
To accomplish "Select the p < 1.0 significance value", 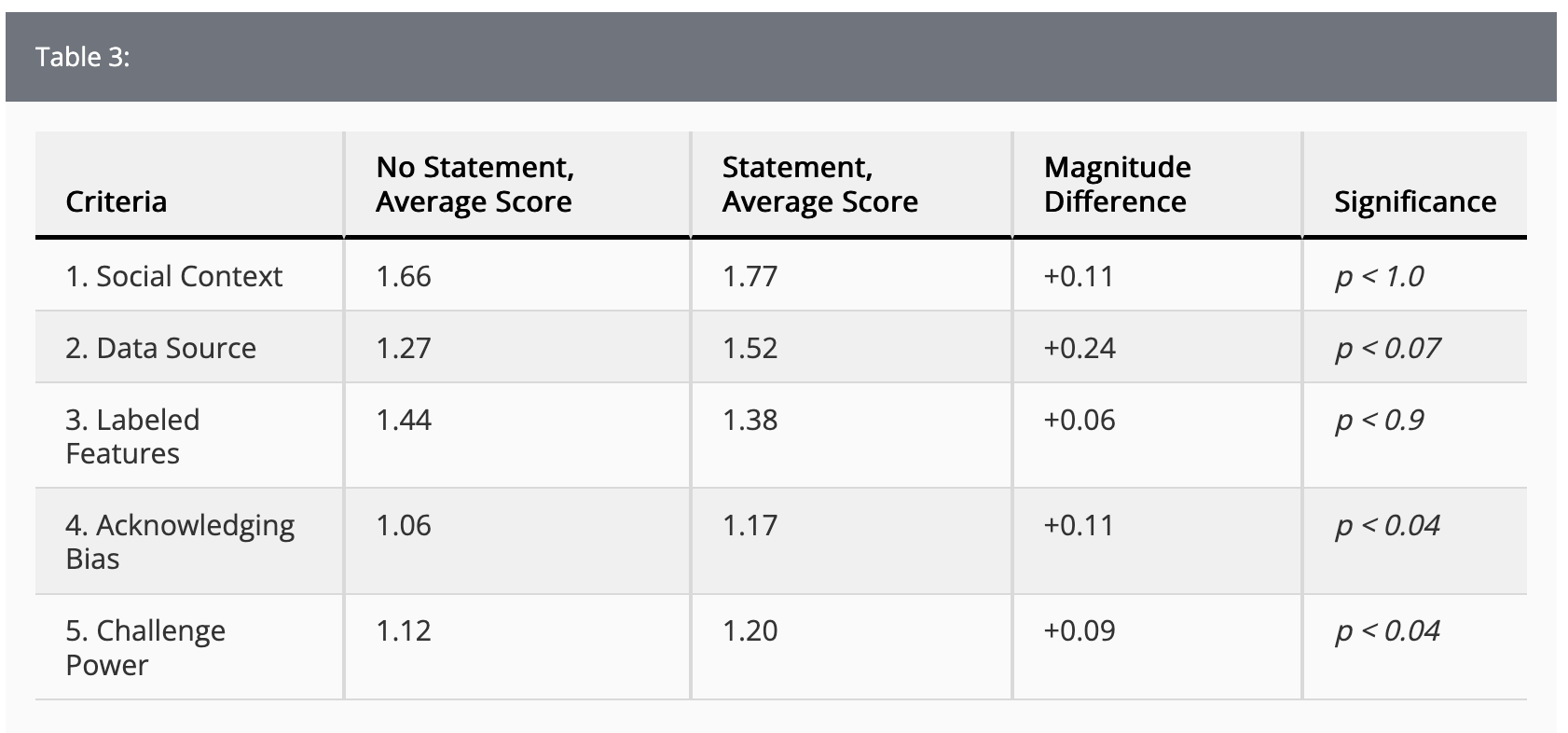I will pos(1380,276).
